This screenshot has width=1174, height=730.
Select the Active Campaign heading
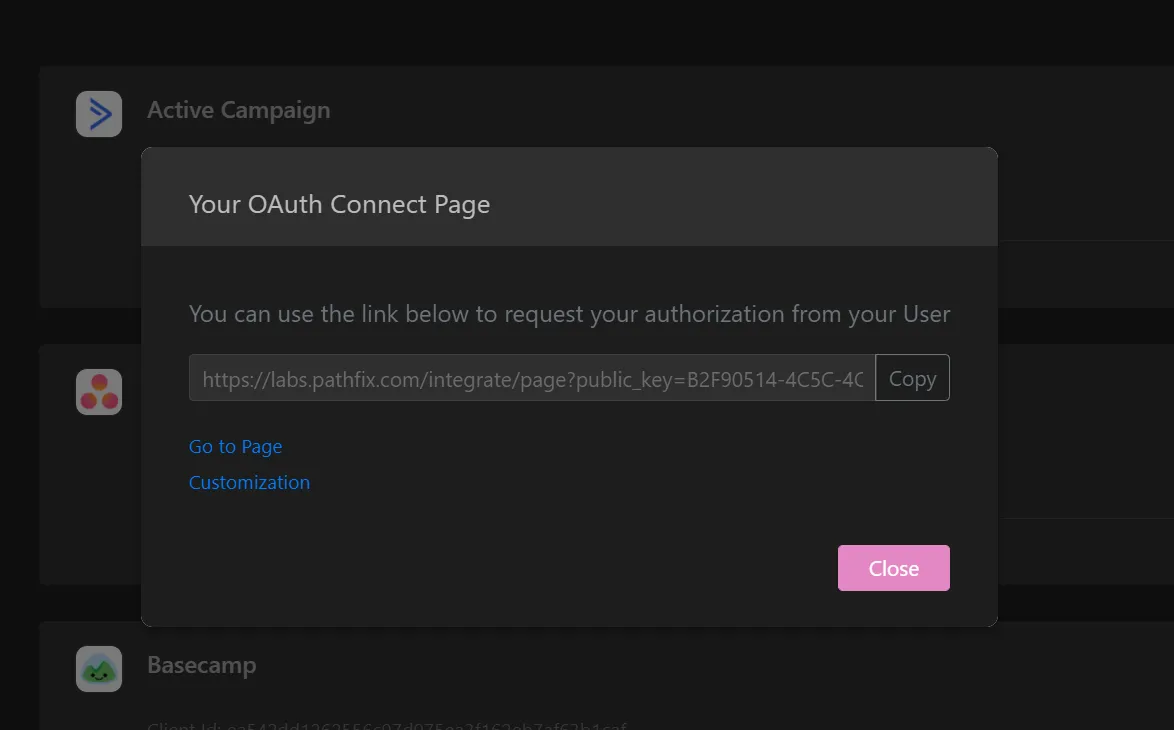coord(238,110)
